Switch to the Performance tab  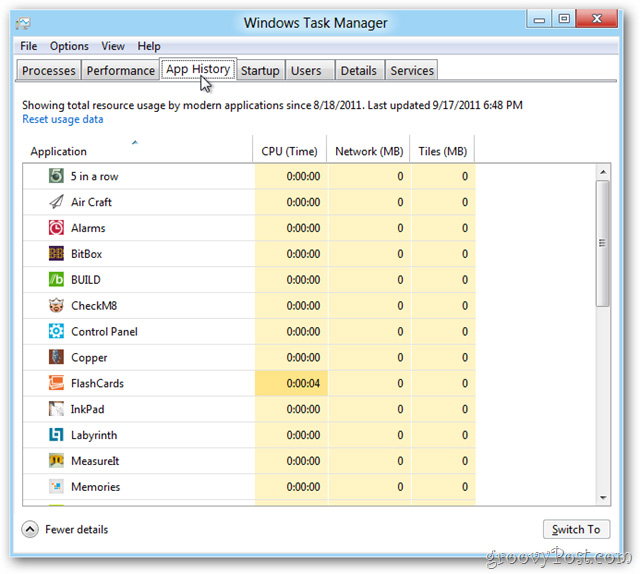120,71
